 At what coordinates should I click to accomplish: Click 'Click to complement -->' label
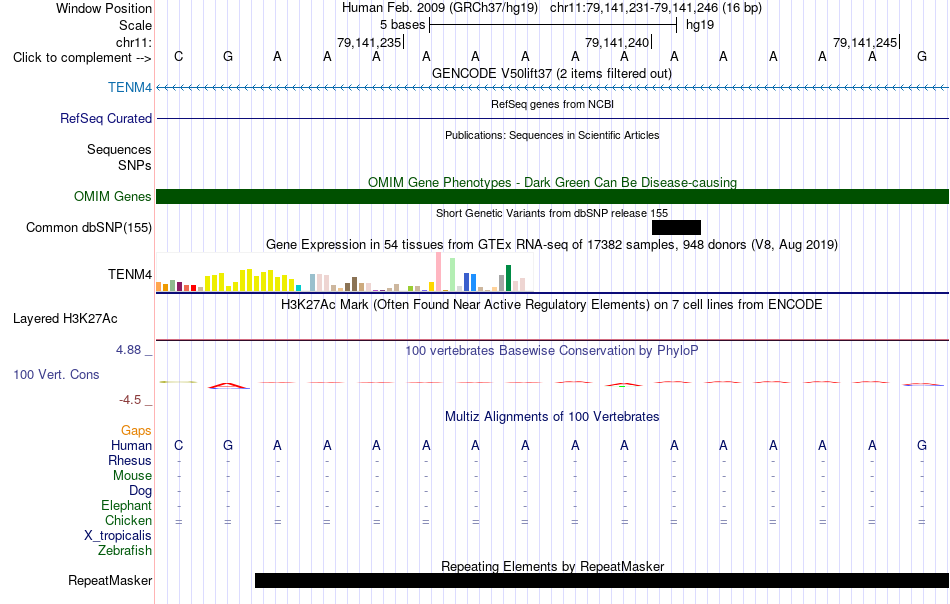coord(82,58)
